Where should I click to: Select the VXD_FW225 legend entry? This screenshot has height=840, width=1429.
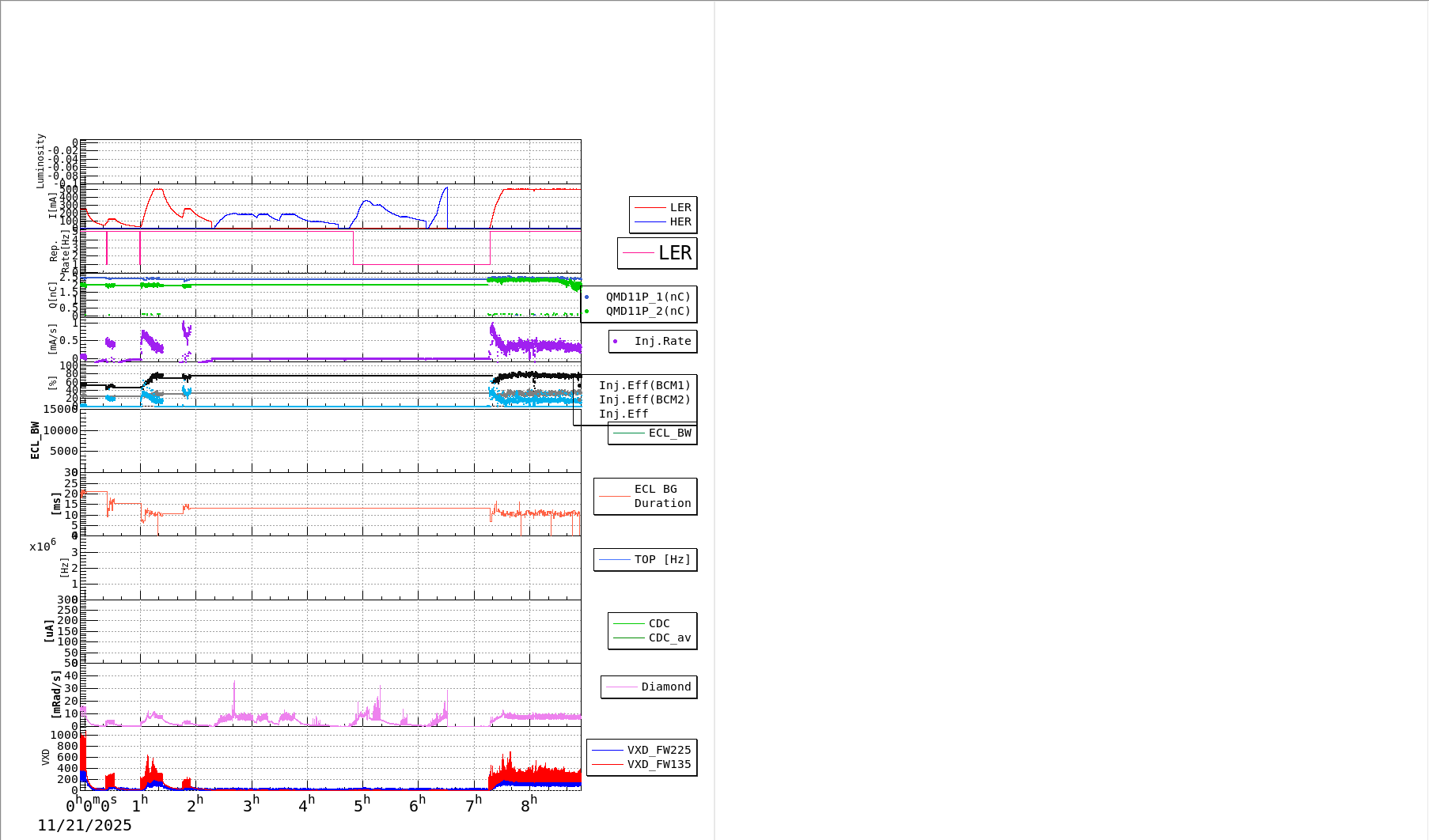(x=658, y=751)
